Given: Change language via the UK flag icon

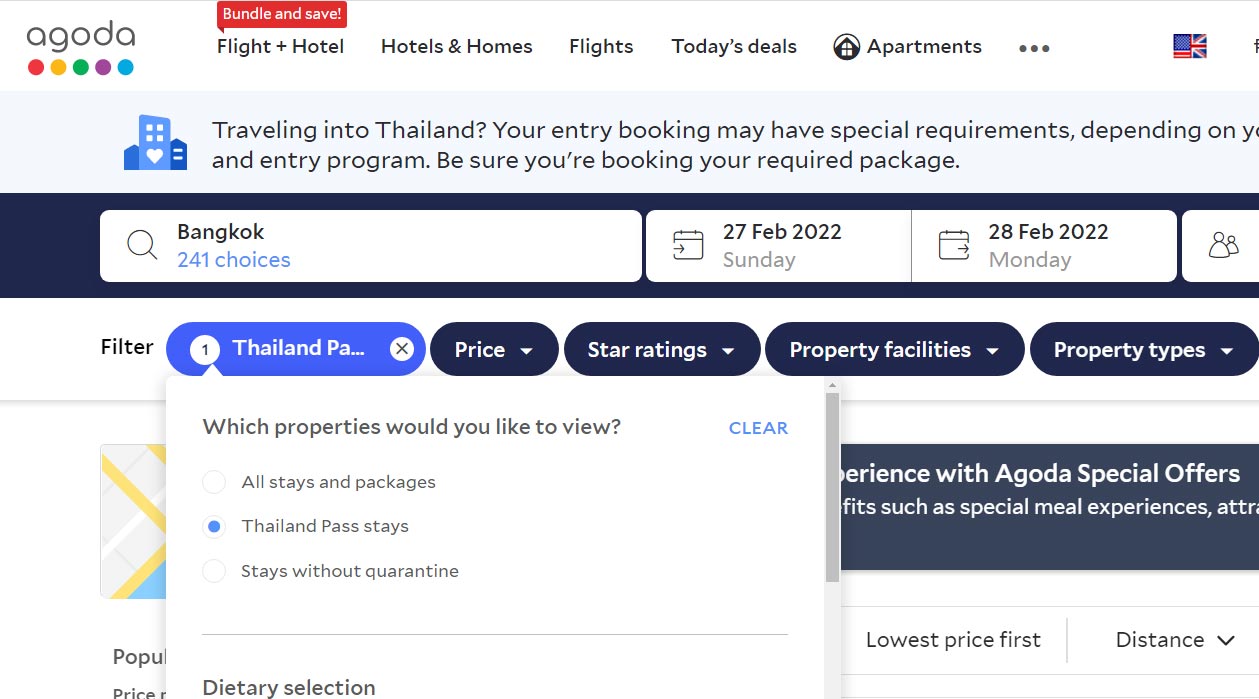Looking at the screenshot, I should point(1189,44).
